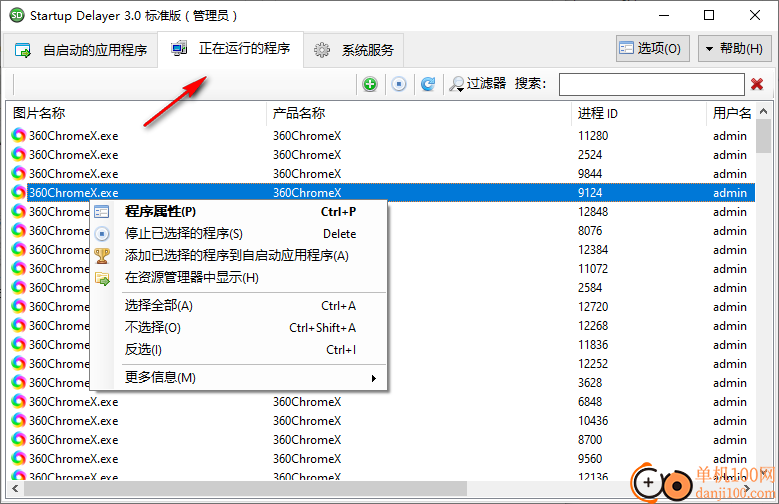Clear search with the red X icon
Image resolution: width=779 pixels, height=504 pixels.
point(757,84)
